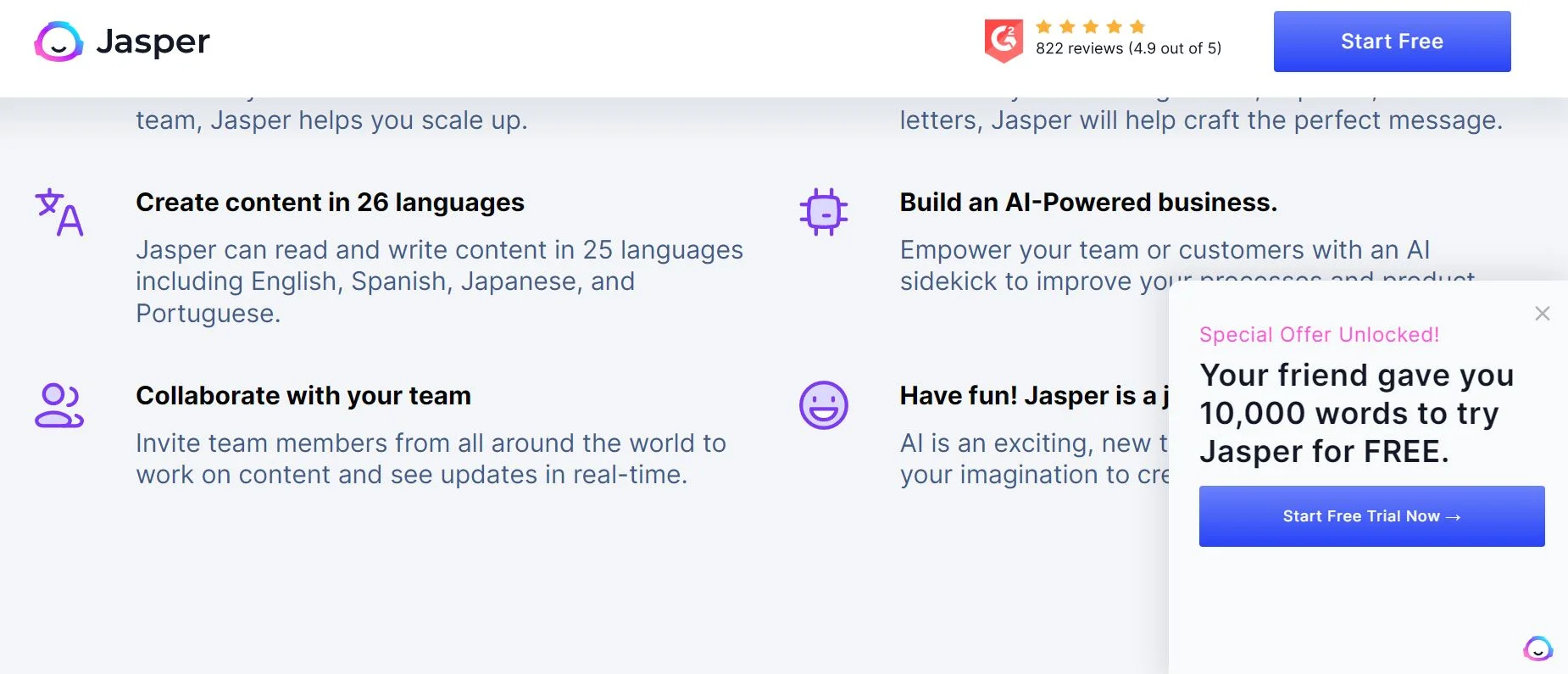This screenshot has width=1568, height=674.
Task: Click paragraph about Jasper reading 25 languages
Action: tap(439, 281)
